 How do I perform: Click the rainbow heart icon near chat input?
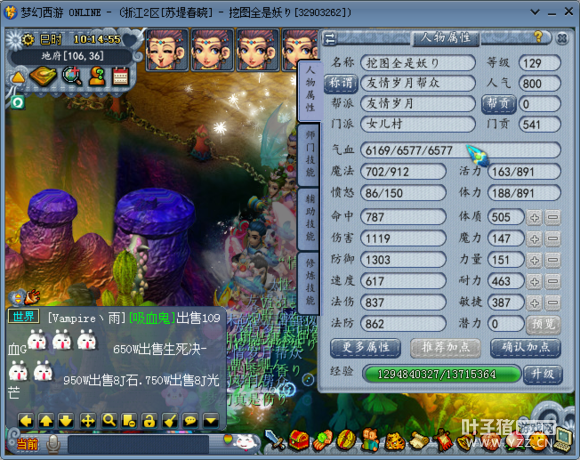coord(228,439)
